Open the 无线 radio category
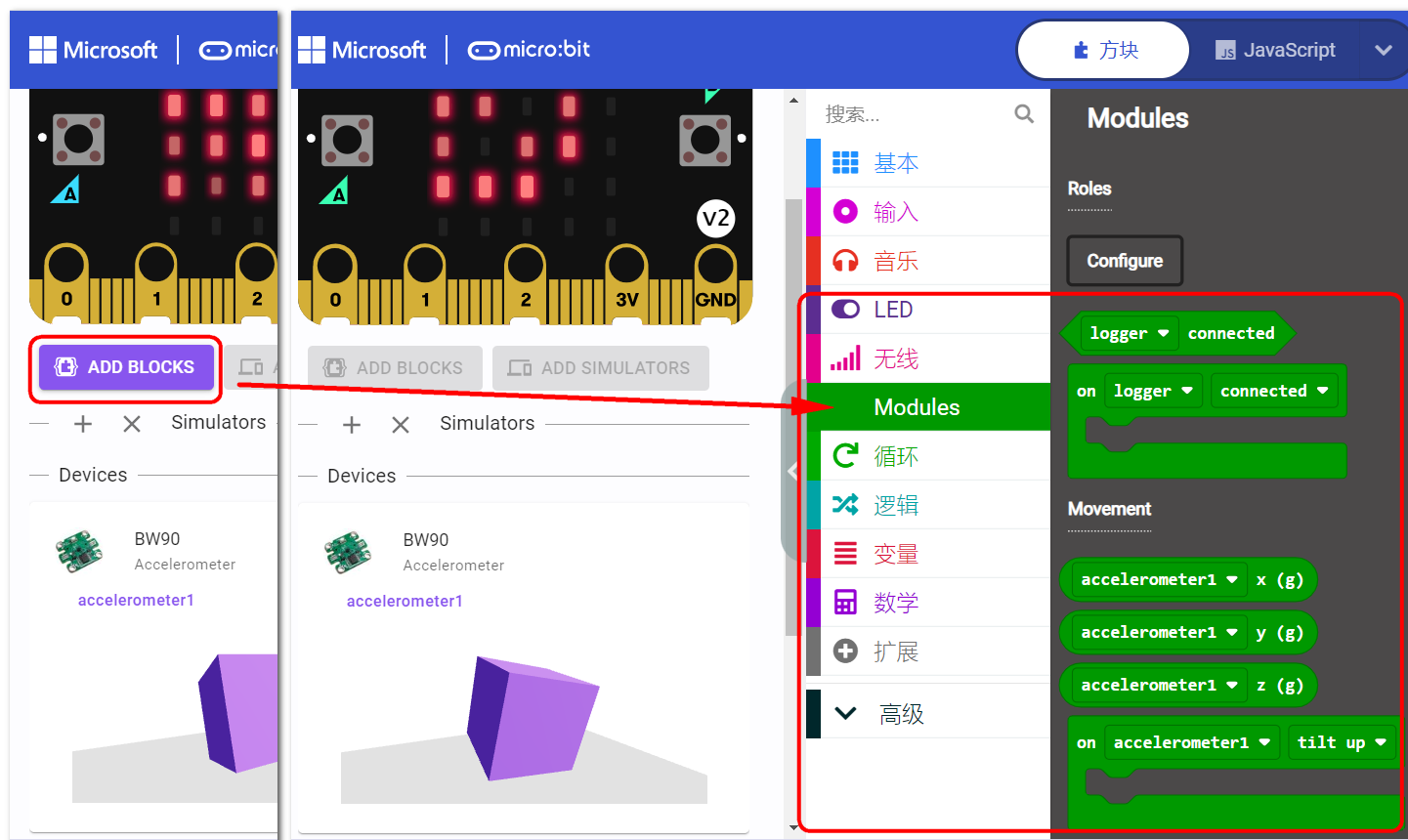 (x=895, y=358)
